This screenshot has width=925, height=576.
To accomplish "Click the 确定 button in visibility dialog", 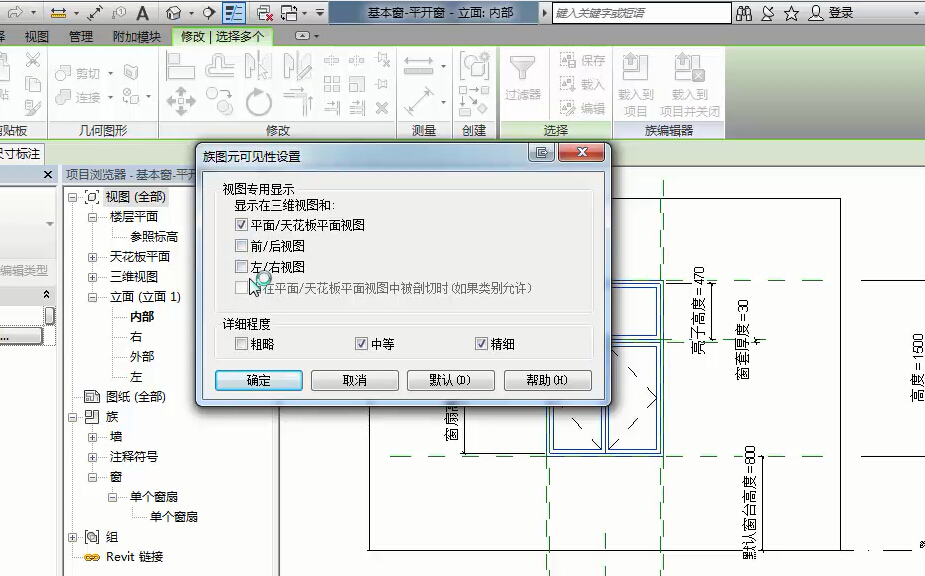I will [258, 381].
